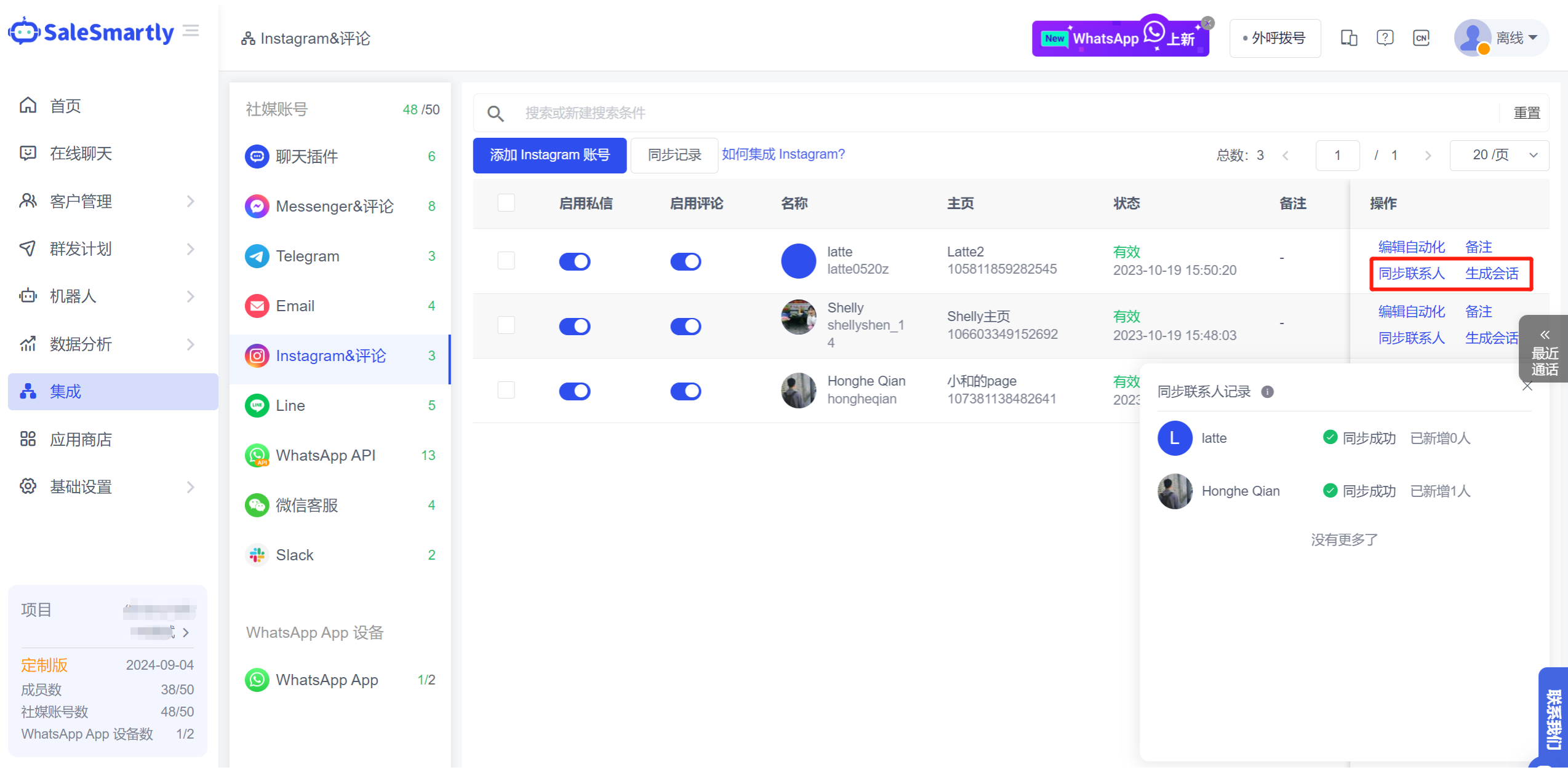The image size is (1568, 770).
Task: Click the device icon in top bar
Action: click(x=1349, y=38)
